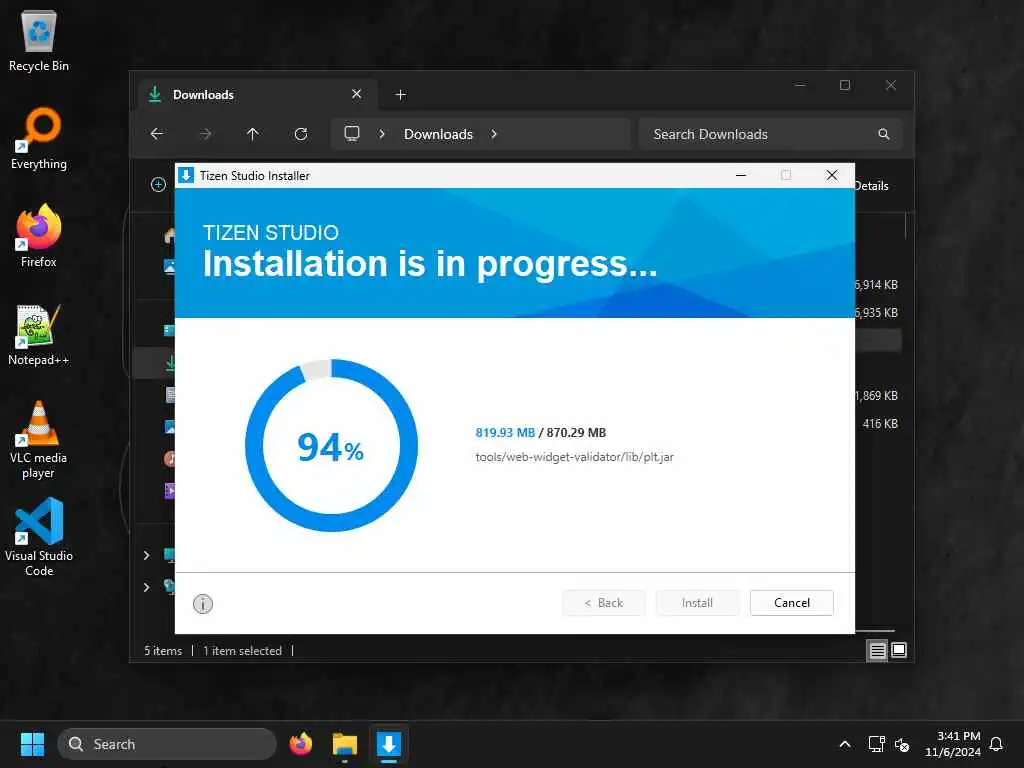
Task: Close the Downloads Explorer tab
Action: (357, 94)
